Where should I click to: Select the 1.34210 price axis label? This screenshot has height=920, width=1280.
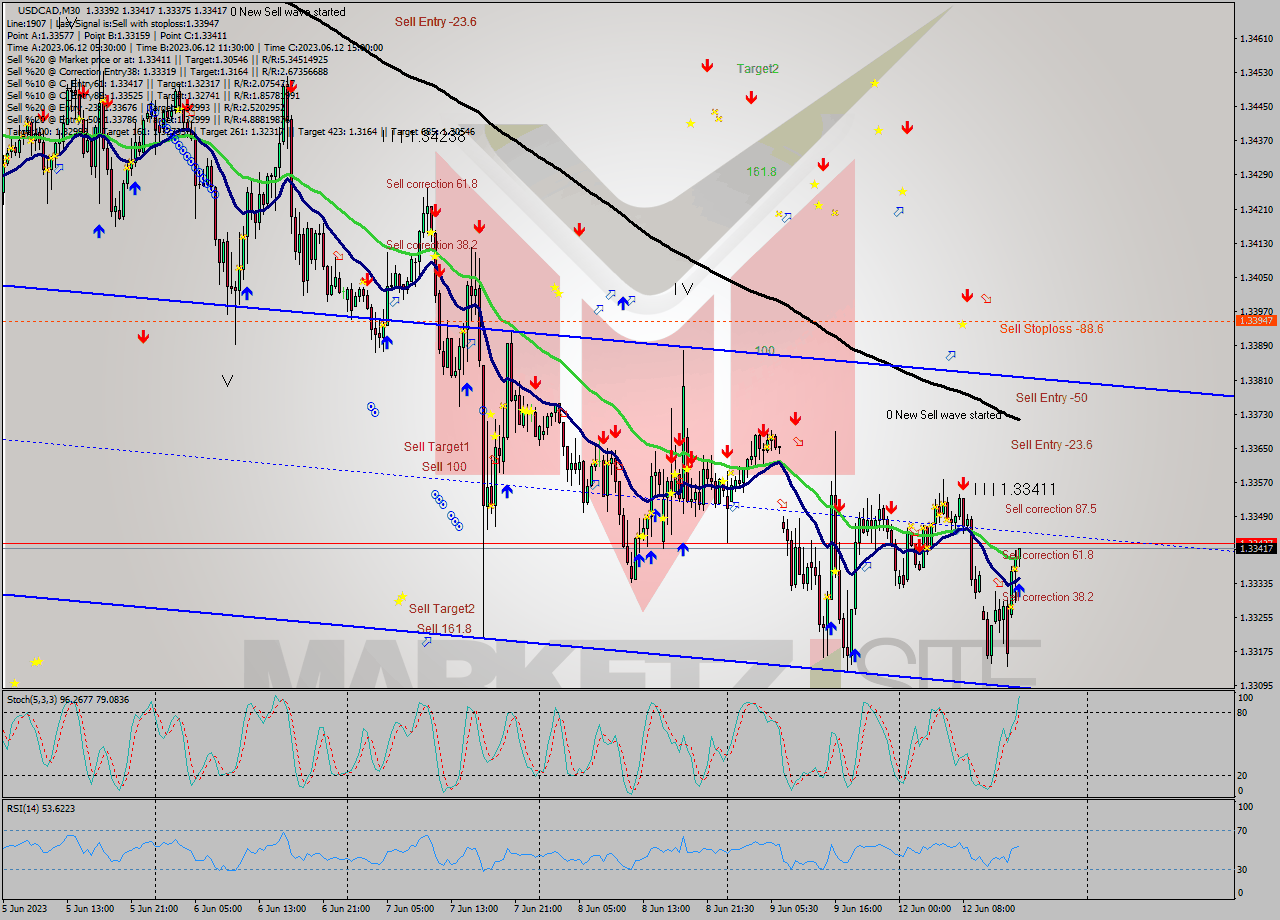pyautogui.click(x=1255, y=209)
